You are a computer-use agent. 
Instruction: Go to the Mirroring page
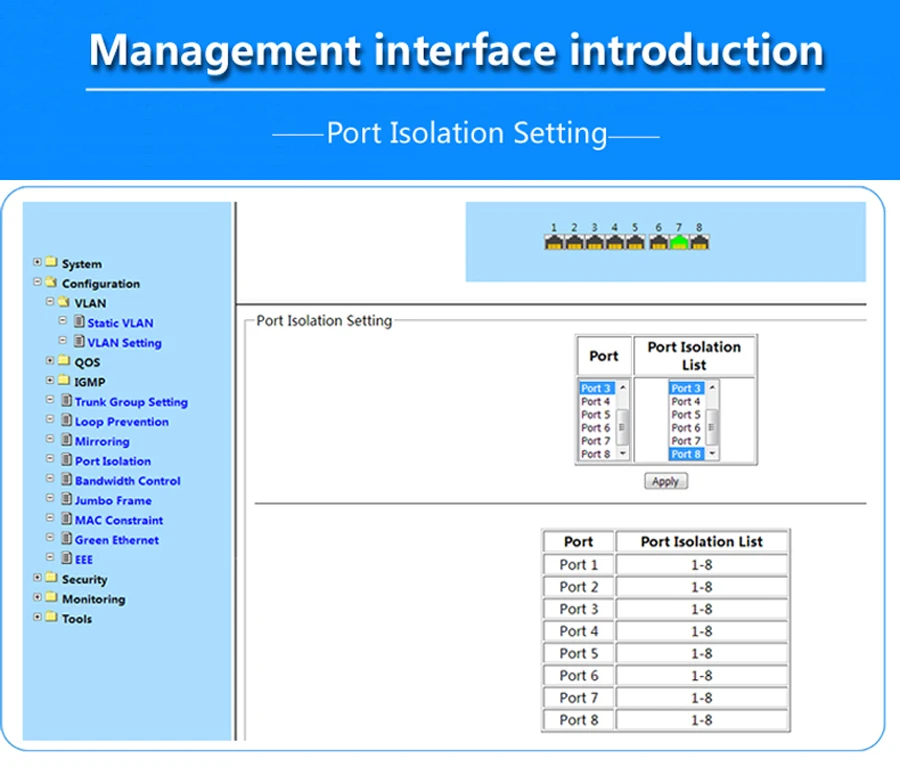click(102, 441)
